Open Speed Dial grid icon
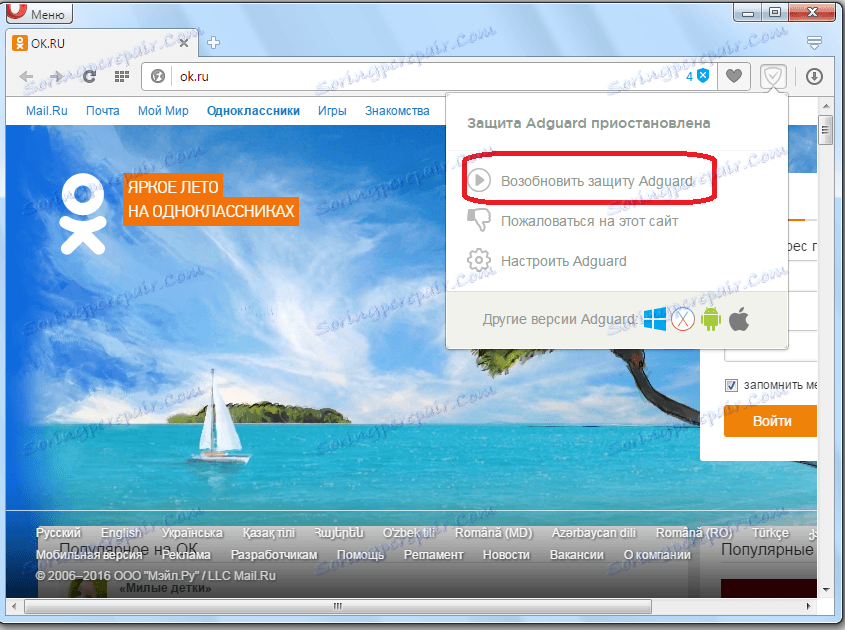845x630 pixels. 122,77
